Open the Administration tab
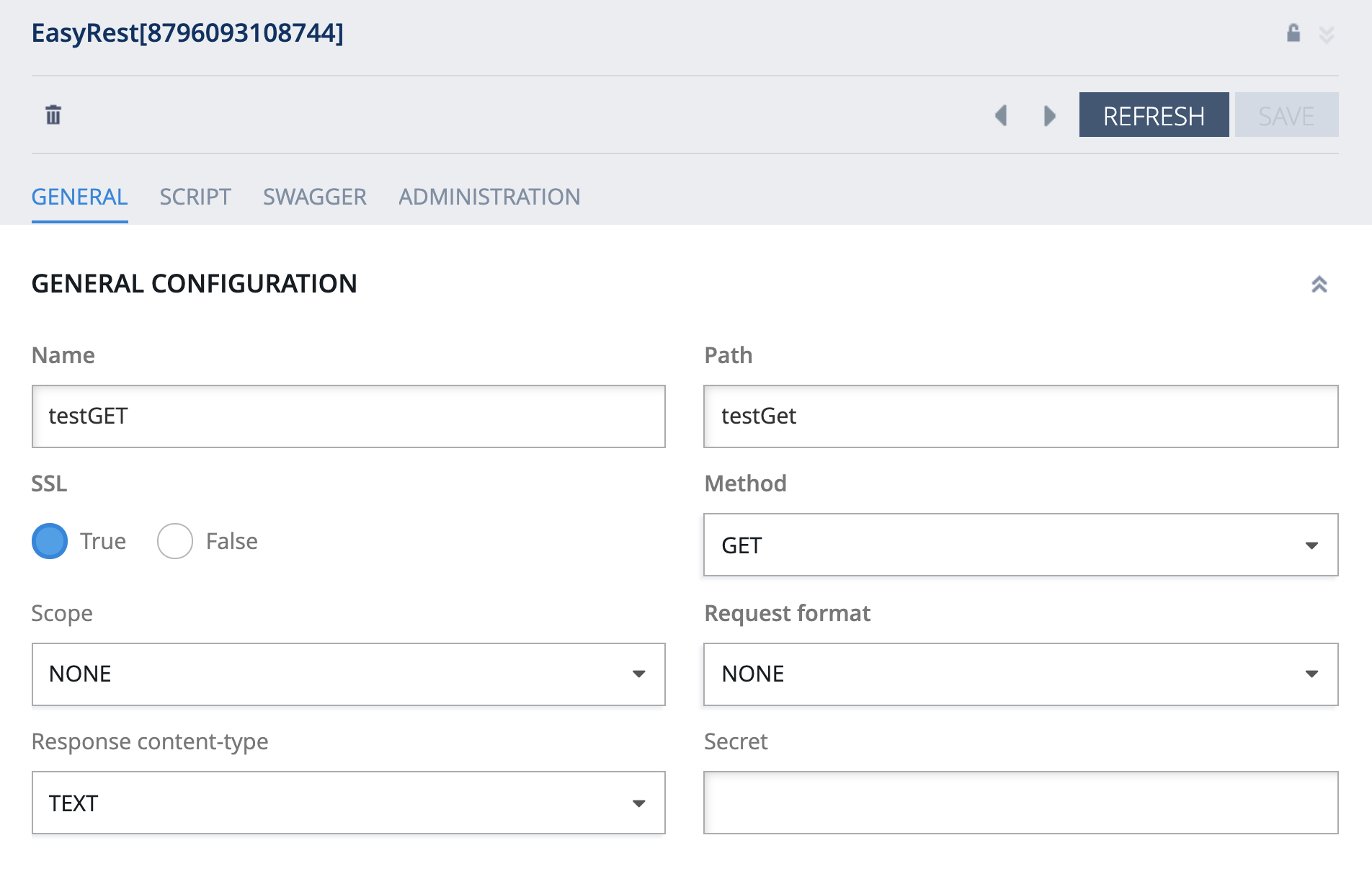 (489, 197)
